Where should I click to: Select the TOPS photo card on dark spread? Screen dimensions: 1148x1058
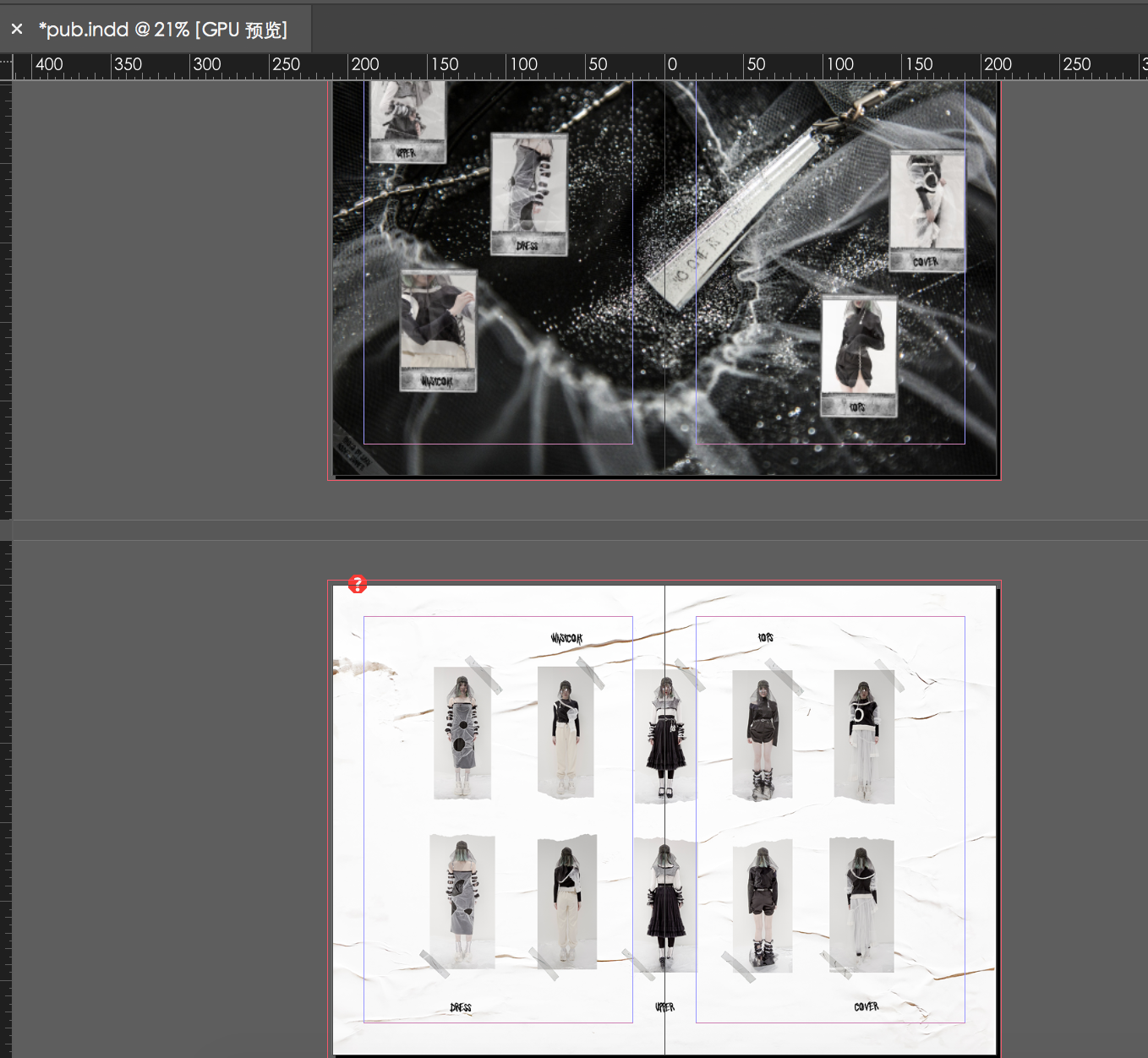pyautogui.click(x=859, y=356)
